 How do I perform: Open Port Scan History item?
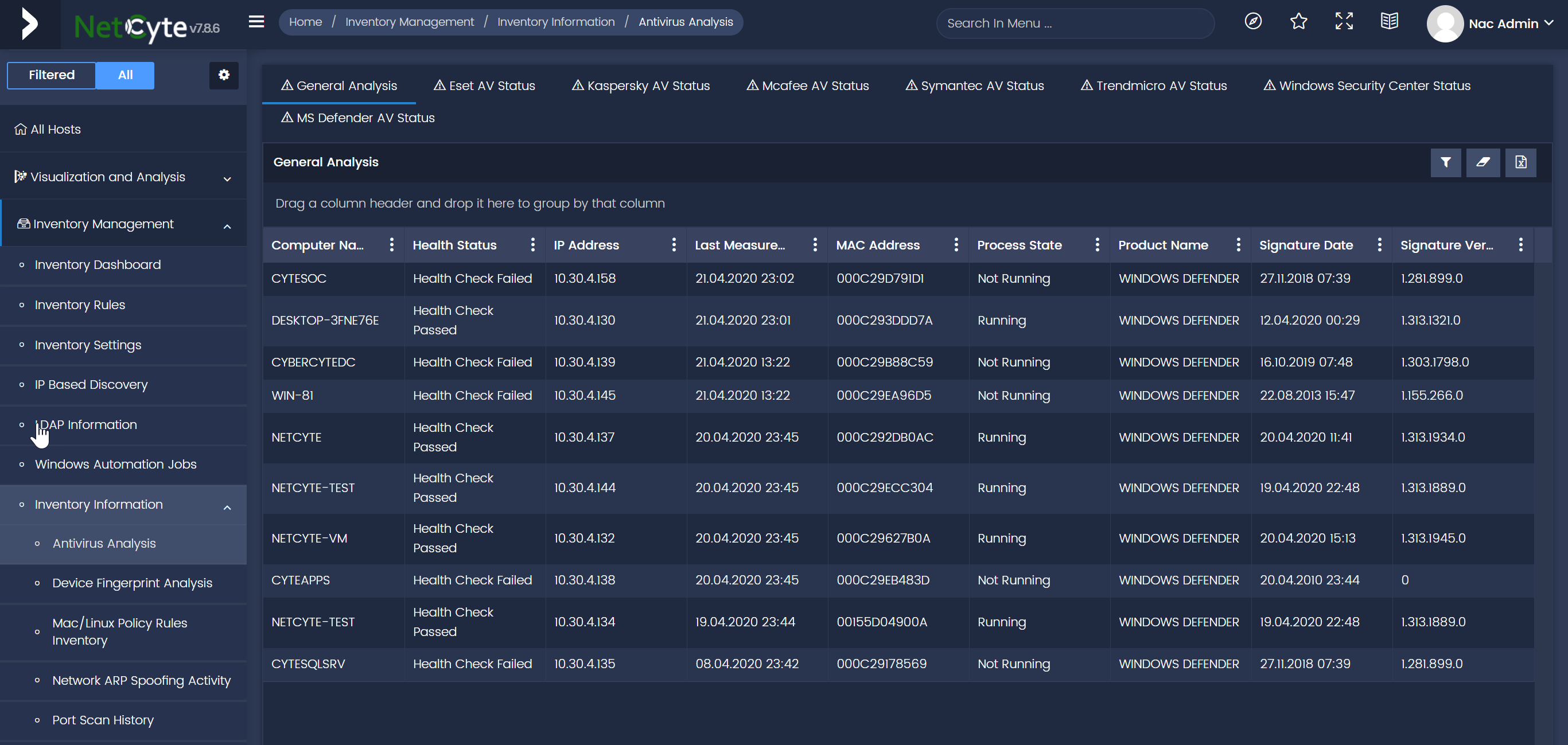tap(123, 720)
